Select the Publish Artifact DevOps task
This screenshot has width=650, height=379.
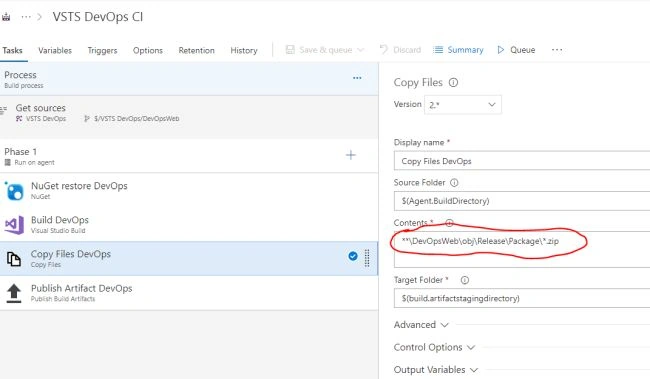tap(189, 293)
